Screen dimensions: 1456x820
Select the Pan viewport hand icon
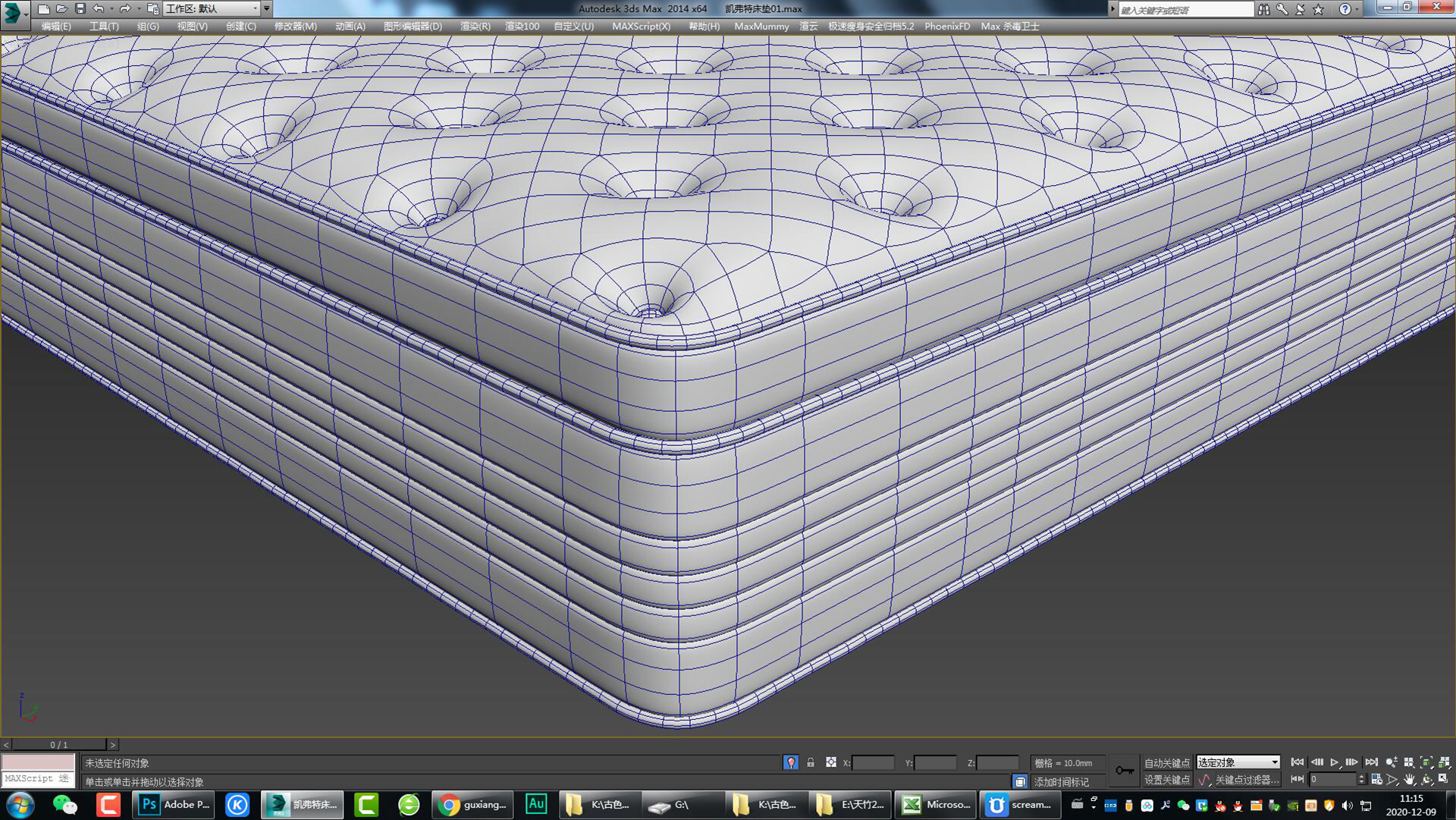1410,781
